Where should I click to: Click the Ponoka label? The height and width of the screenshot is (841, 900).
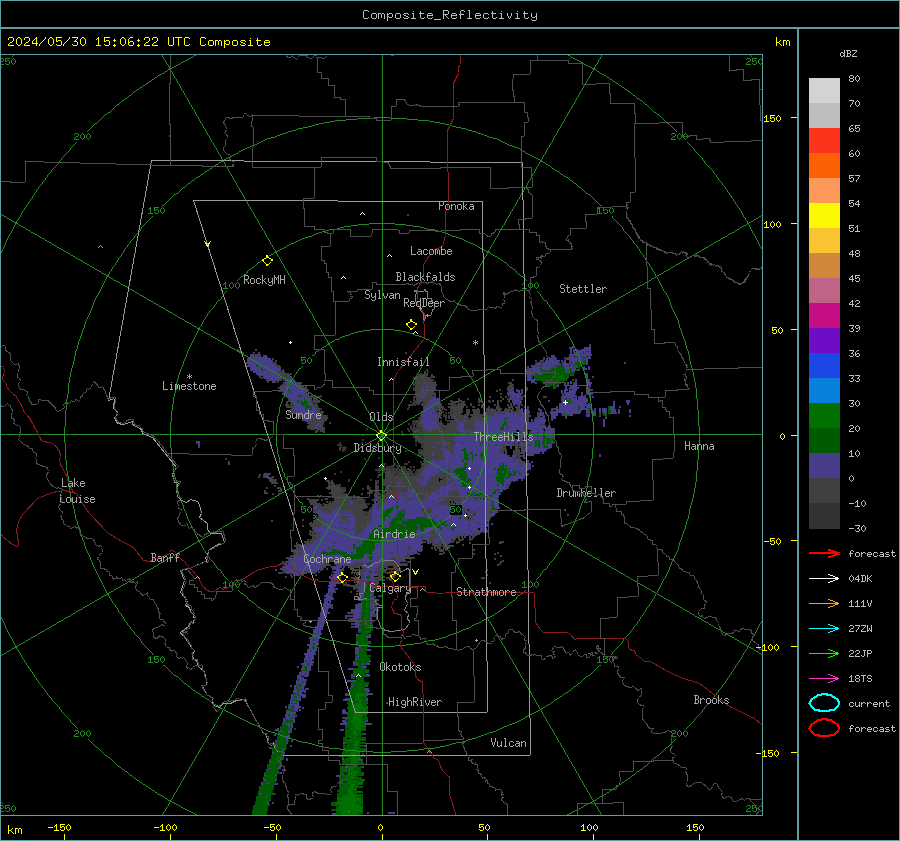(456, 206)
